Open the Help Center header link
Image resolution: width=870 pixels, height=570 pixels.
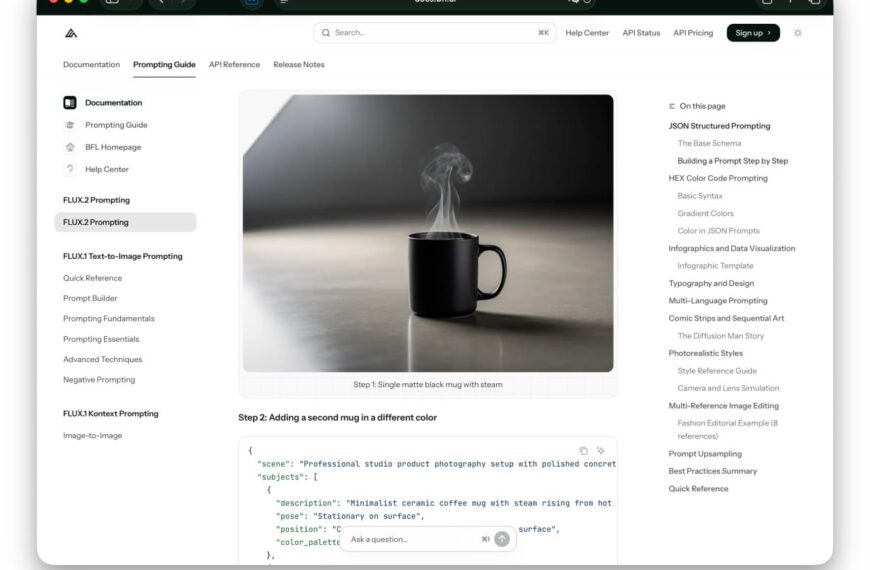coord(587,33)
